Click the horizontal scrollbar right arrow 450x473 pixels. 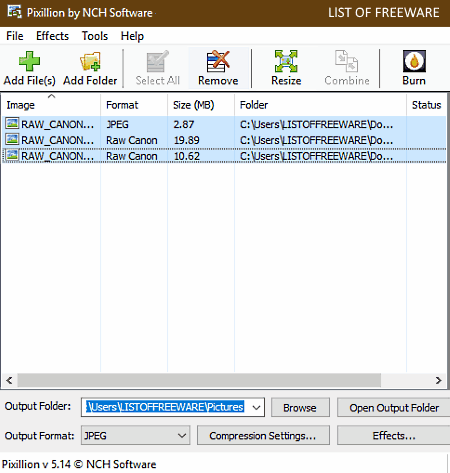(438, 380)
